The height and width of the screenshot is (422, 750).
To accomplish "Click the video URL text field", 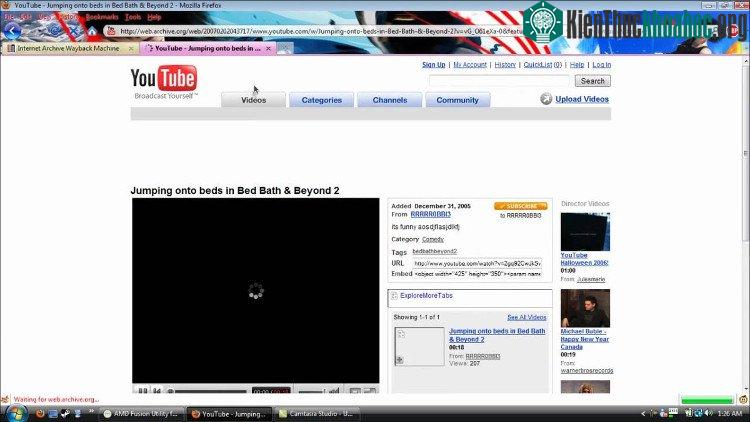I will 477,263.
